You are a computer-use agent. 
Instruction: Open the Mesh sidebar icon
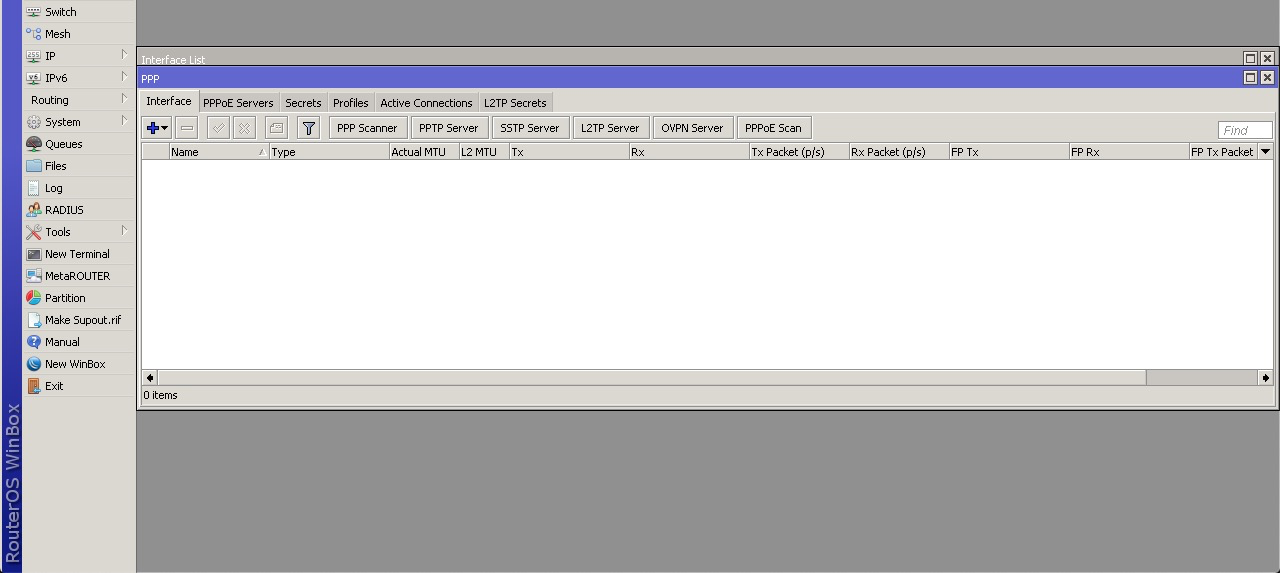pos(34,34)
